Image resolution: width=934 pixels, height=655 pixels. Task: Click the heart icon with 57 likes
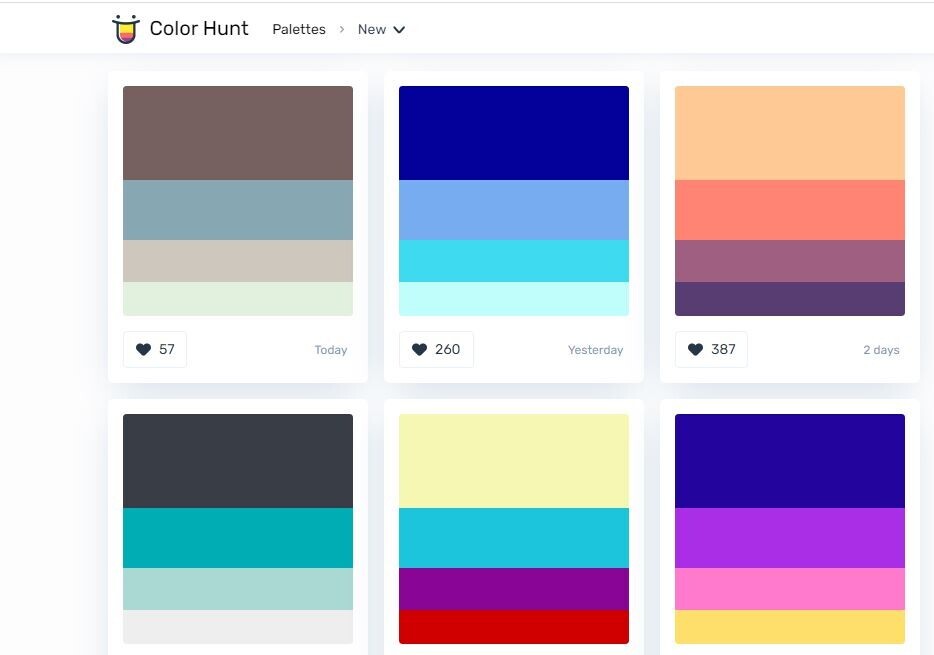144,350
